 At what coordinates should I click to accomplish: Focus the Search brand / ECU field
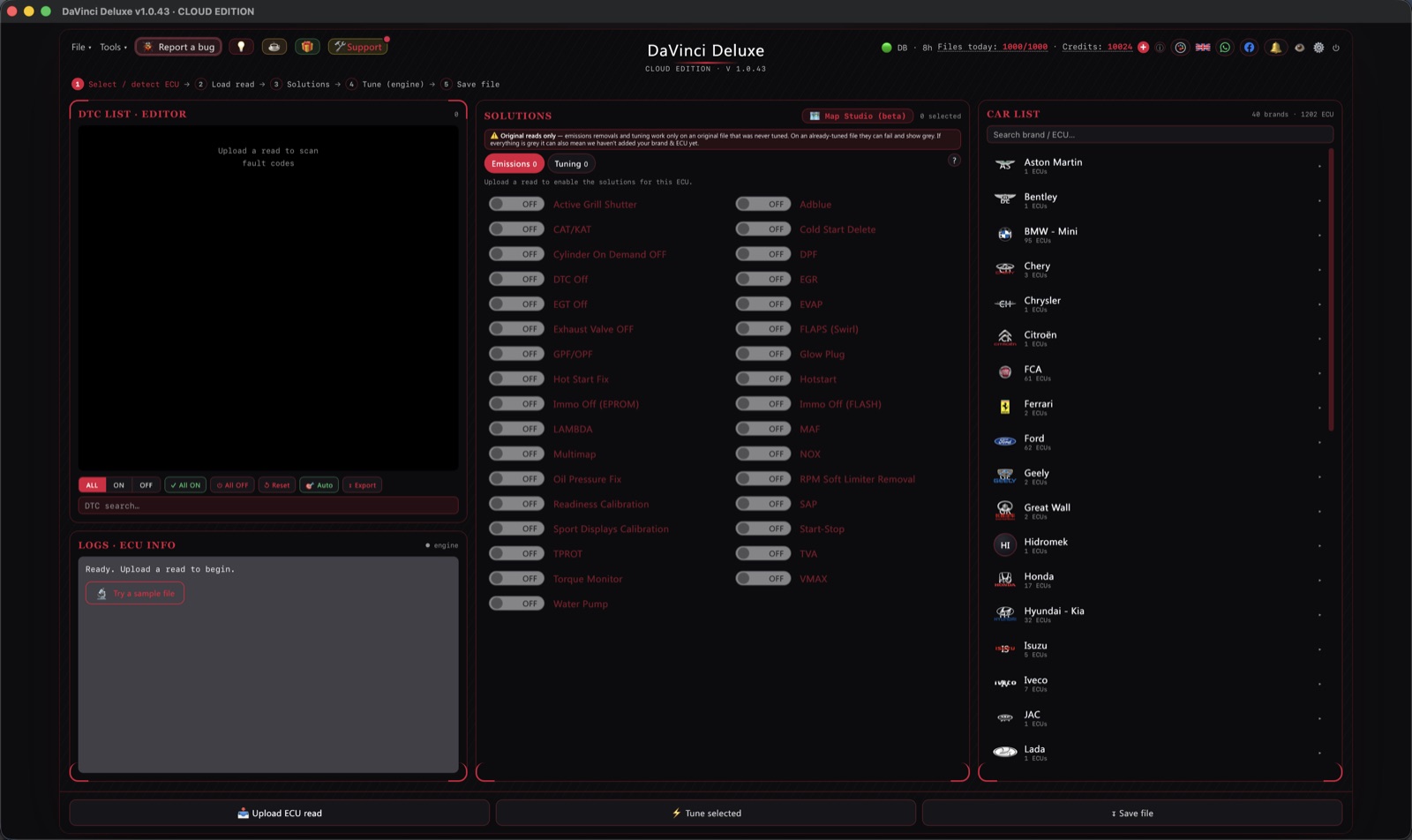(x=1160, y=135)
